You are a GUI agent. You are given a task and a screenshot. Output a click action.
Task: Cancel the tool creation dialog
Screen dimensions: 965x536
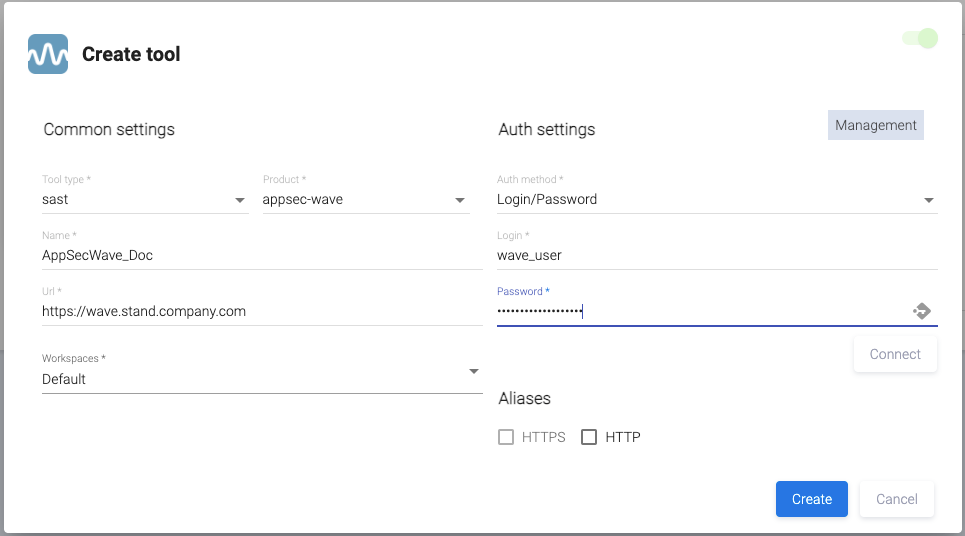pos(896,499)
